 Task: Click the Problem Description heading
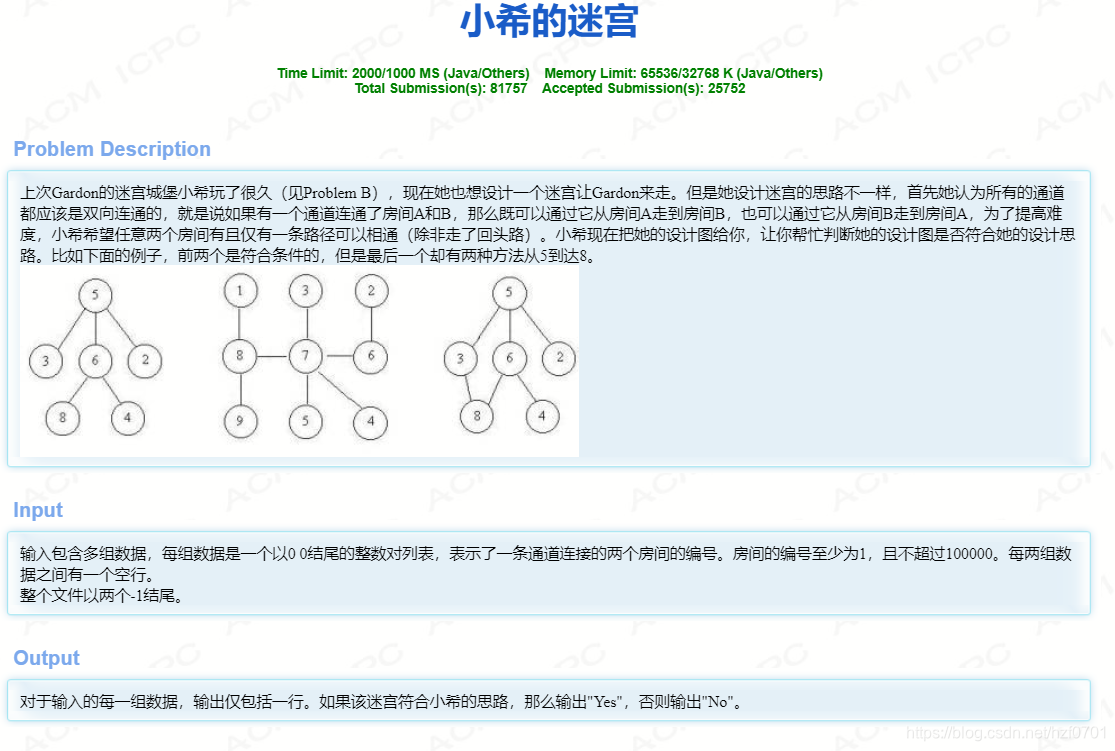(112, 149)
